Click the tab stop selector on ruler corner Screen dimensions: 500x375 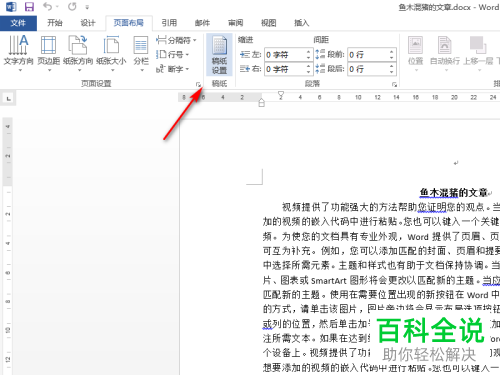(x=8, y=99)
